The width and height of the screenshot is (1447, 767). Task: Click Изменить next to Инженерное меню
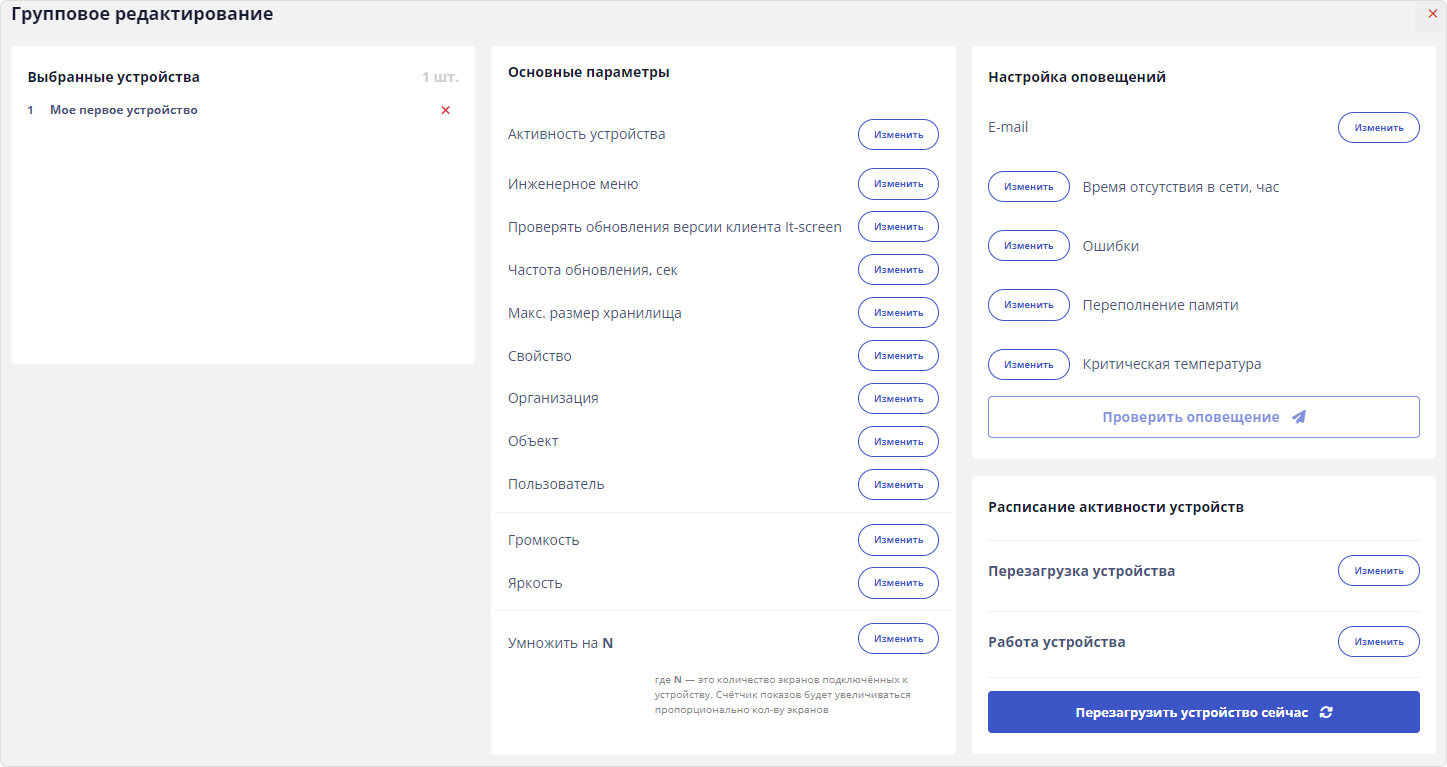coord(898,184)
